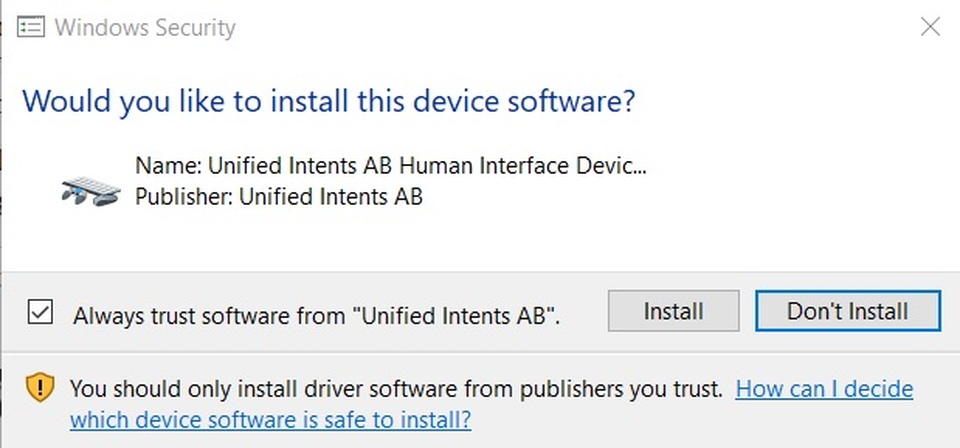Image resolution: width=960 pixels, height=448 pixels.
Task: Click the keyboard device icon
Action: point(91,190)
